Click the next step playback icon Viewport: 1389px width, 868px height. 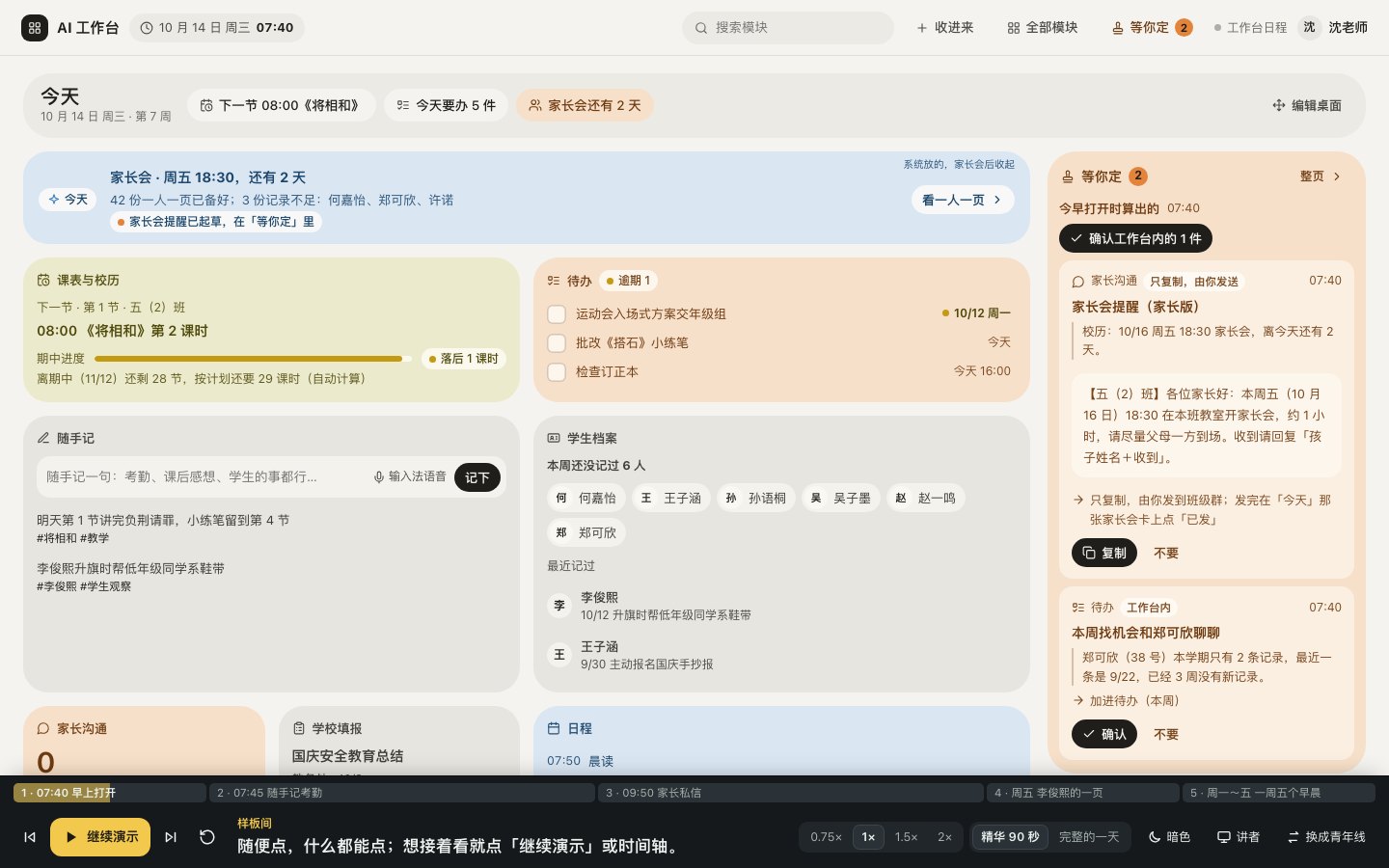coord(171,837)
